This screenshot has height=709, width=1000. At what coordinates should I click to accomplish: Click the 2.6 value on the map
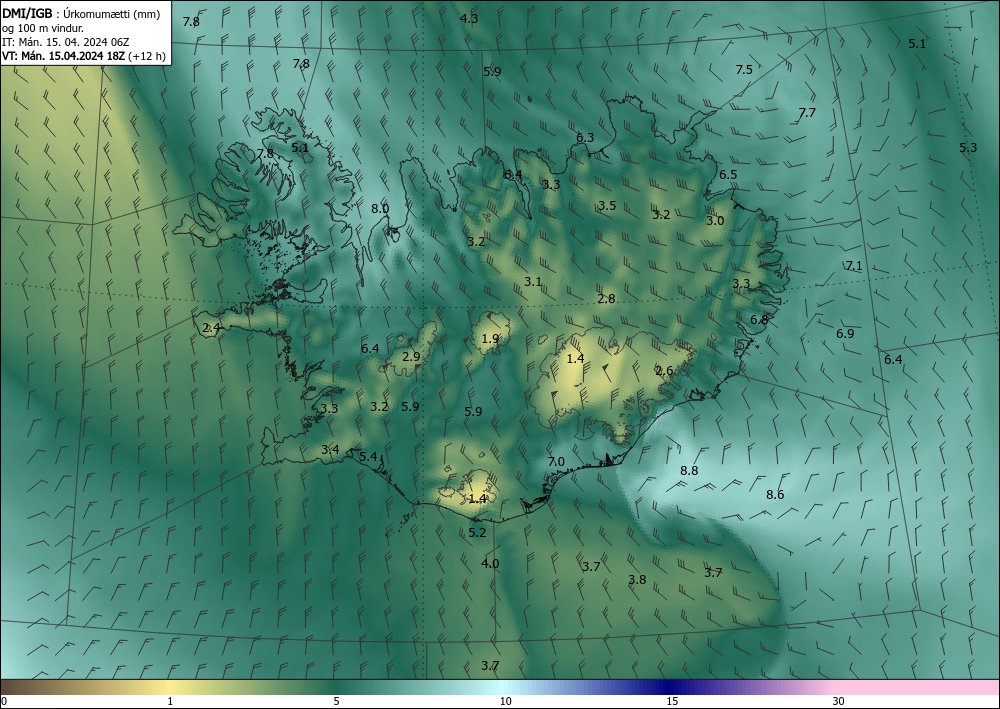[x=665, y=370]
